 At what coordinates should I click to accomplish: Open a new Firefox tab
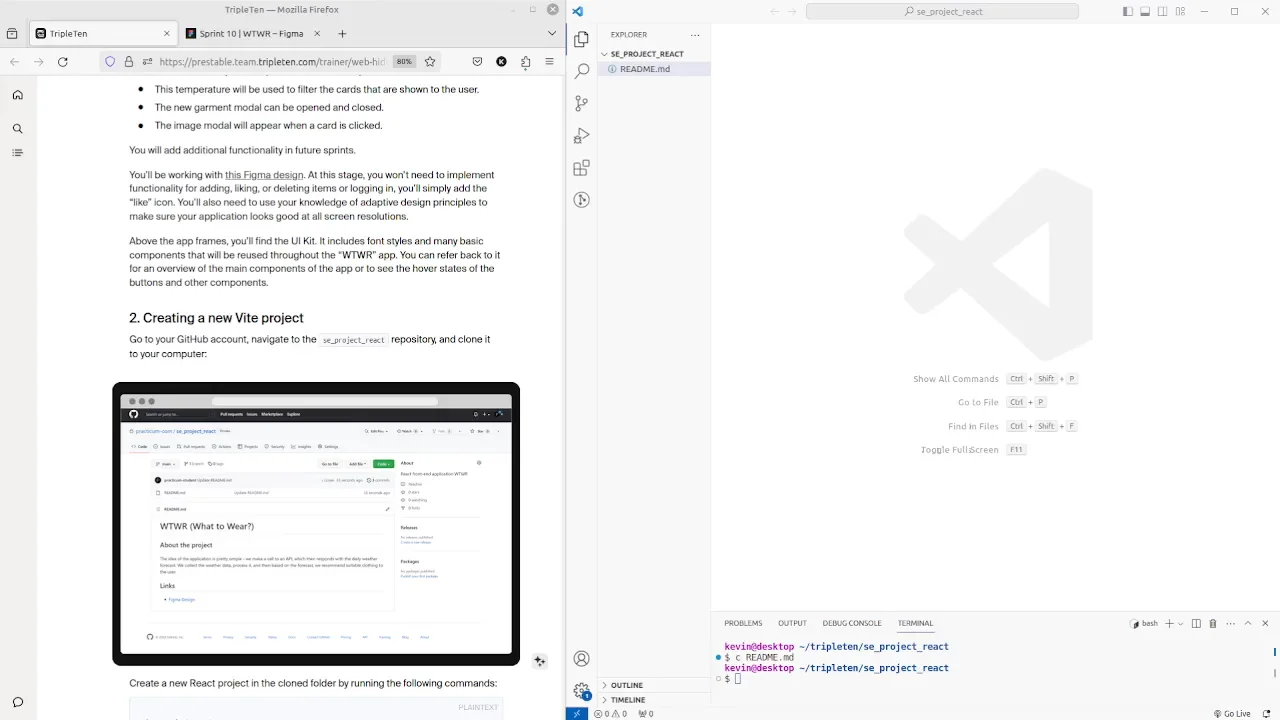342,33
